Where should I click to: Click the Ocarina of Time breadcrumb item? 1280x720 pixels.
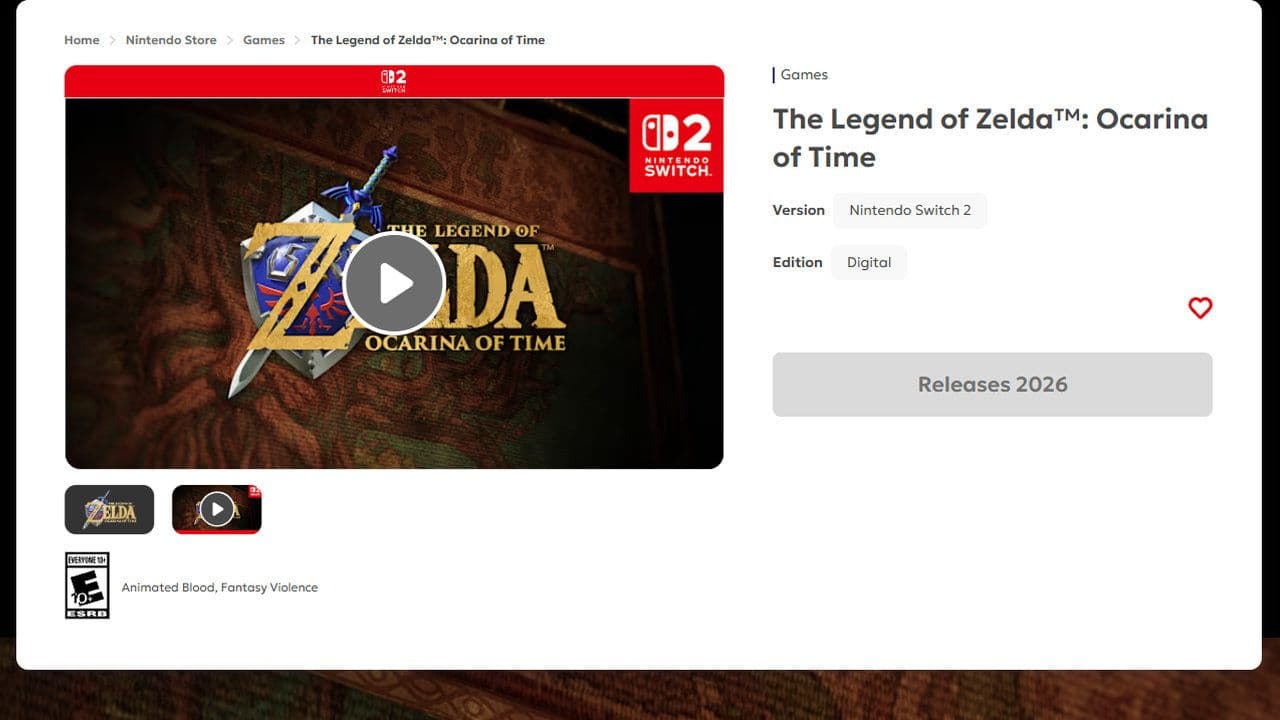428,40
